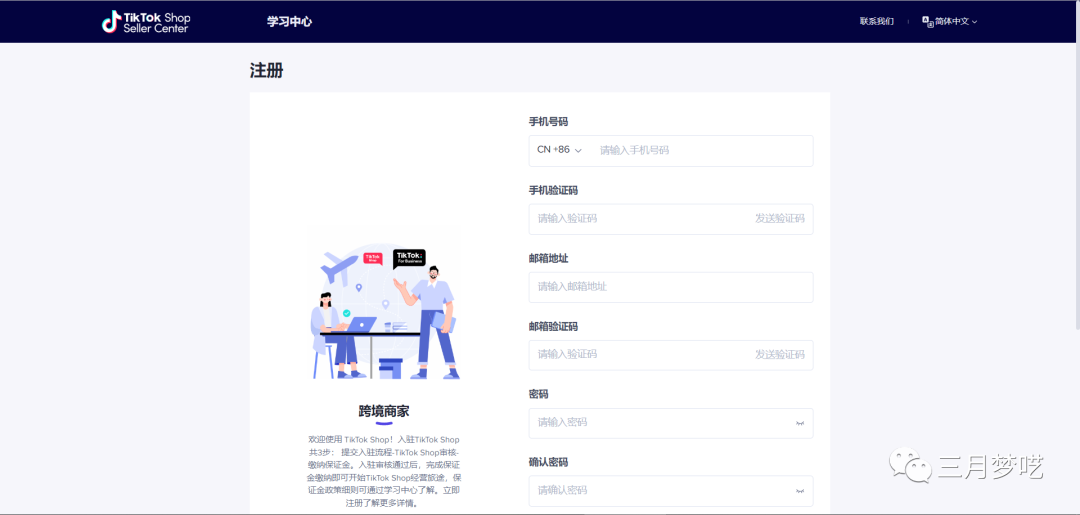Click the 欢迎使用 TikTok Shop description paragraph

384,471
